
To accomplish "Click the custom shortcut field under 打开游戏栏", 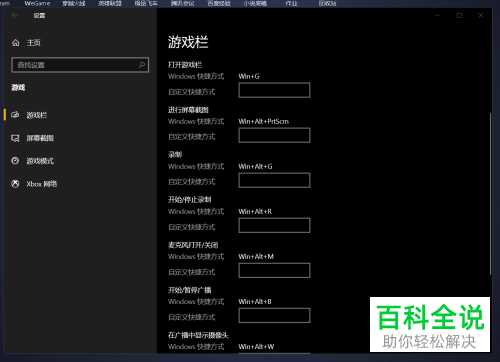I will [274, 90].
